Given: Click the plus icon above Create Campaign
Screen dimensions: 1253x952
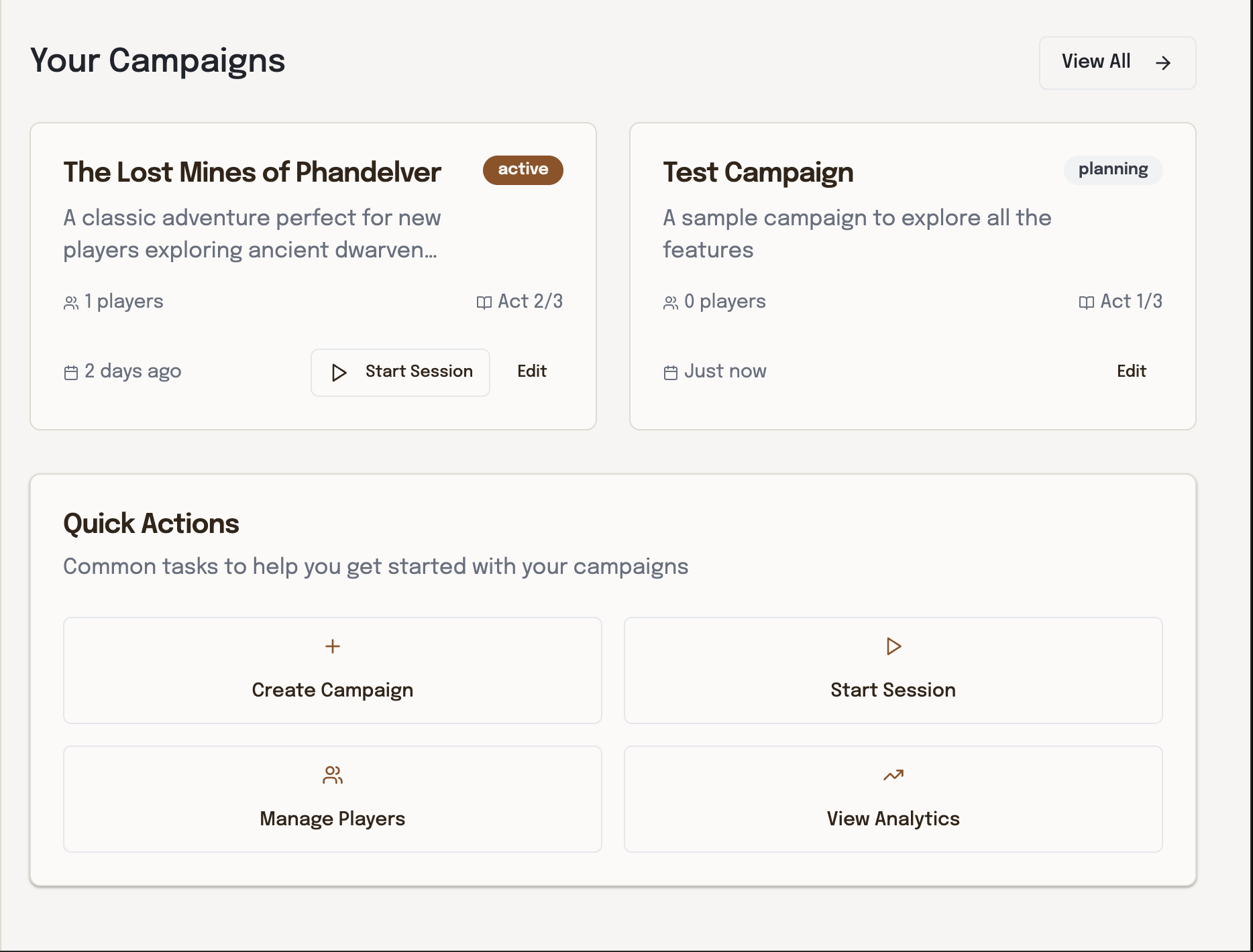Looking at the screenshot, I should click(x=333, y=646).
